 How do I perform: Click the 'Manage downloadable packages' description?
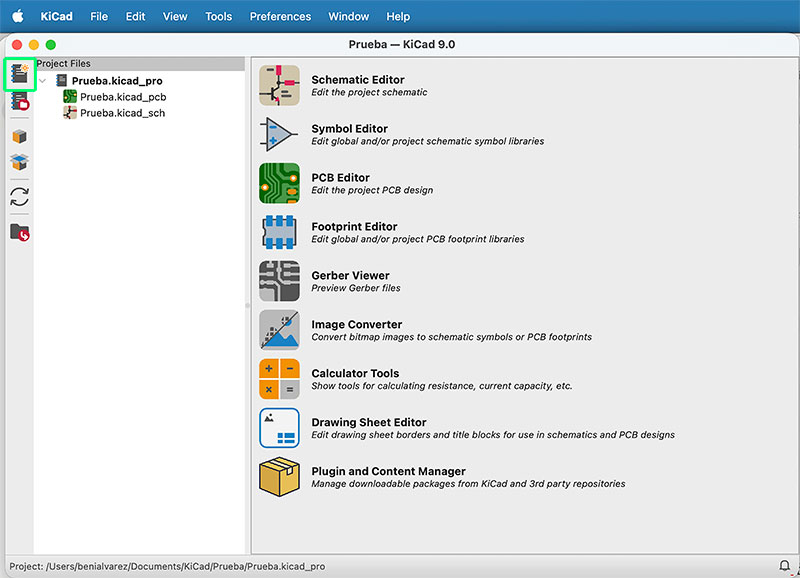468,484
